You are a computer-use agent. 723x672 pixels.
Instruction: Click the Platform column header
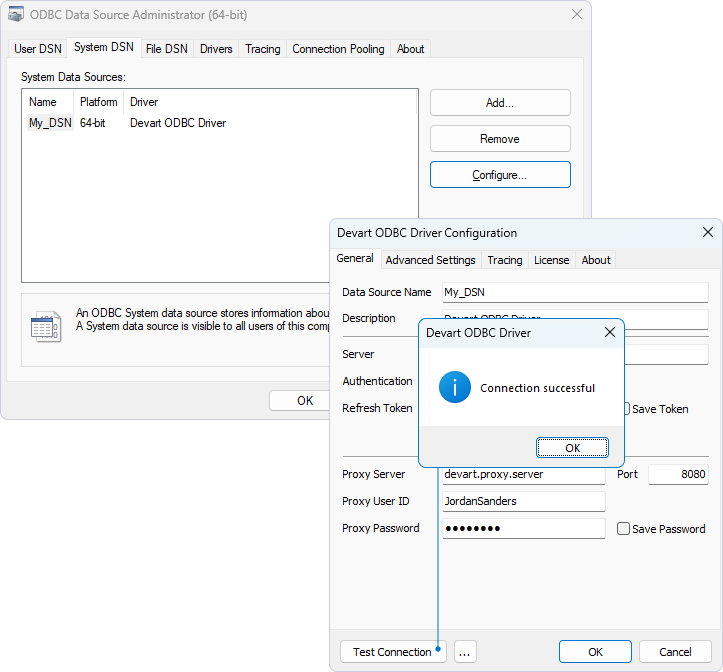click(98, 102)
